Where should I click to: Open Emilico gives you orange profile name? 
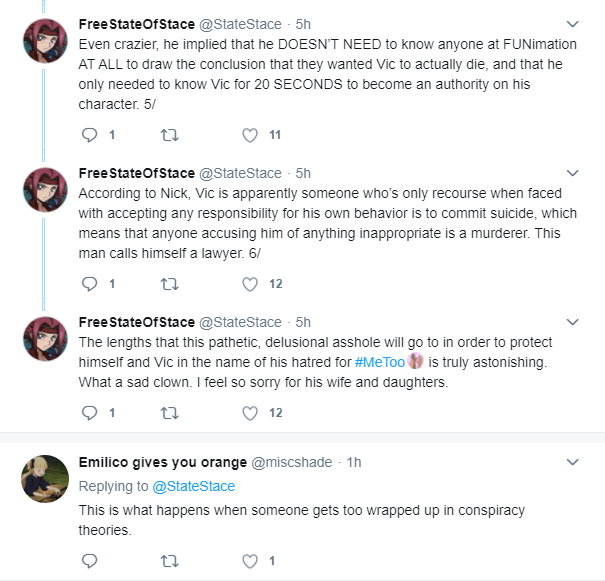point(163,462)
